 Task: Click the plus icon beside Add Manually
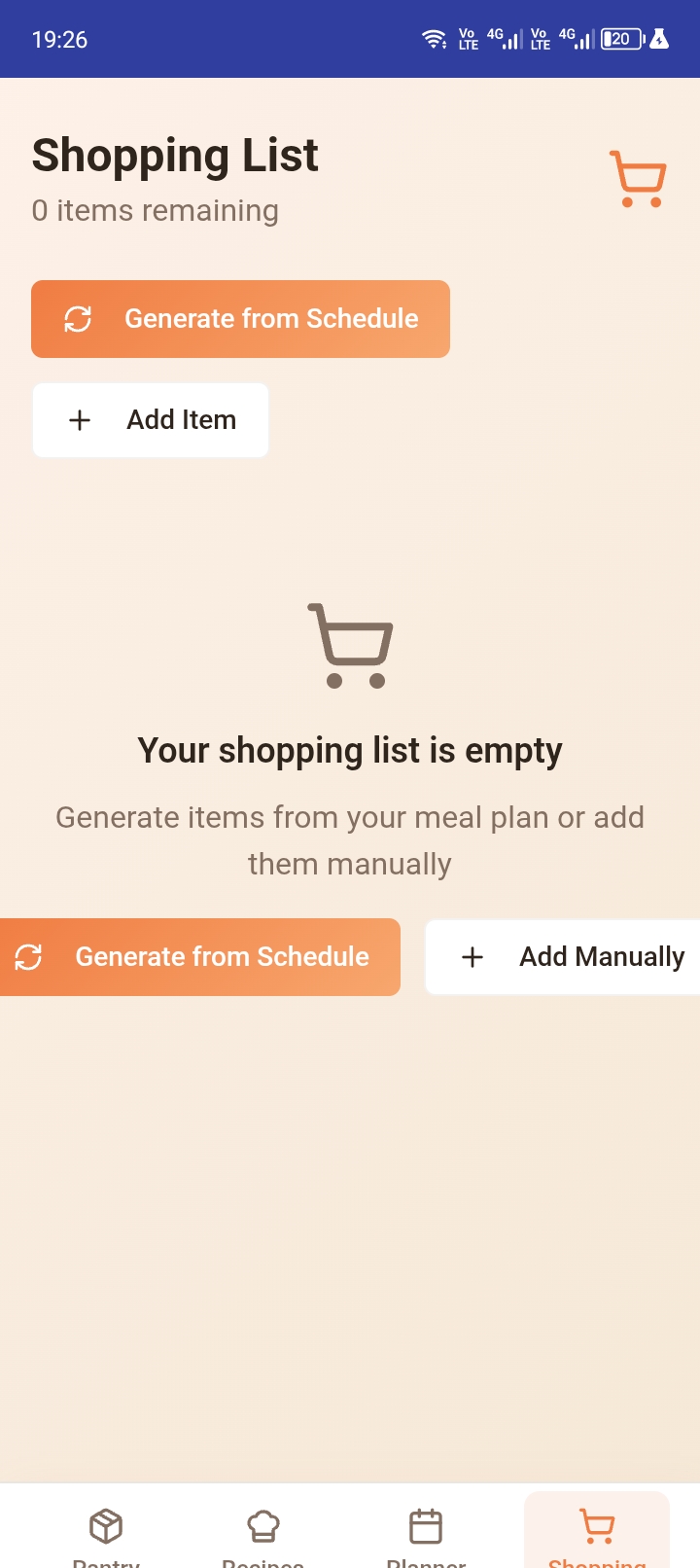(472, 957)
